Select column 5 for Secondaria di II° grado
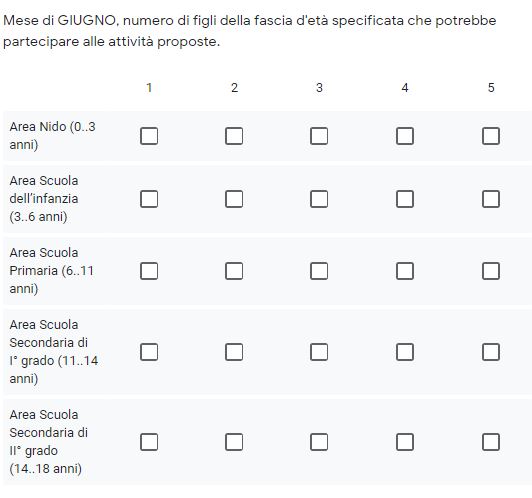Viewport: 532px width, 498px height. pyautogui.click(x=491, y=442)
